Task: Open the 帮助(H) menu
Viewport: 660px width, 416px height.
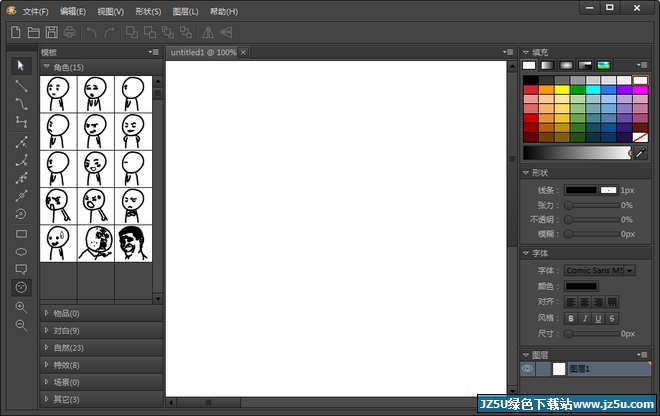Action: [x=224, y=12]
